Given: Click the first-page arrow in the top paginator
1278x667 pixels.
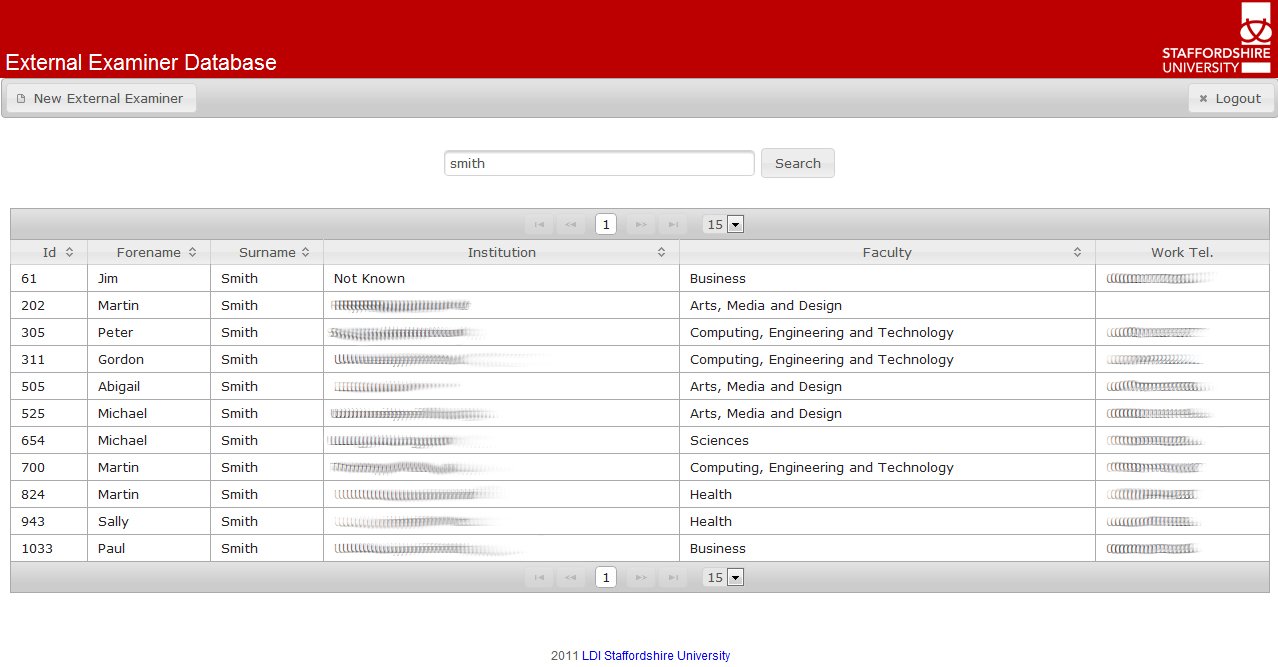Looking at the screenshot, I should click(538, 224).
